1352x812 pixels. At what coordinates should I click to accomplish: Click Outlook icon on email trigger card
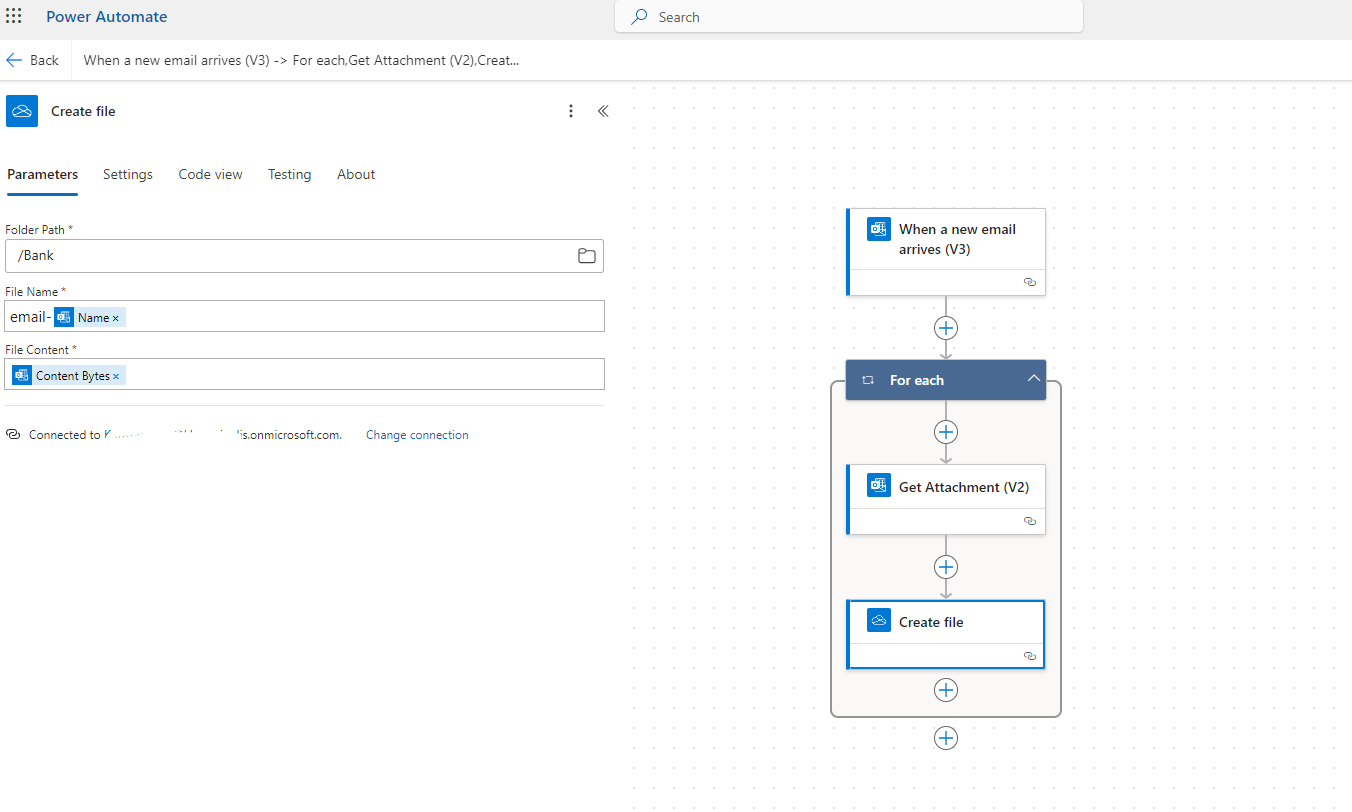[x=879, y=229]
